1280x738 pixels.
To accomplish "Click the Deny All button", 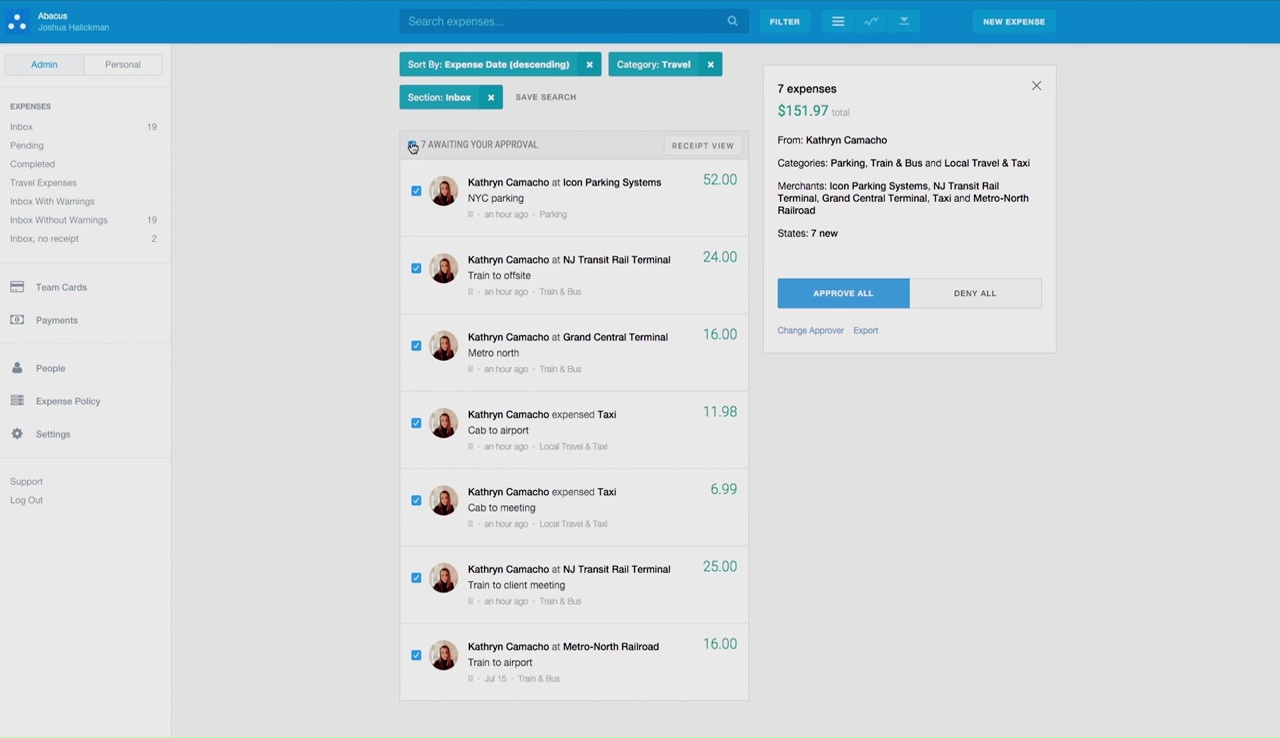I will point(975,293).
